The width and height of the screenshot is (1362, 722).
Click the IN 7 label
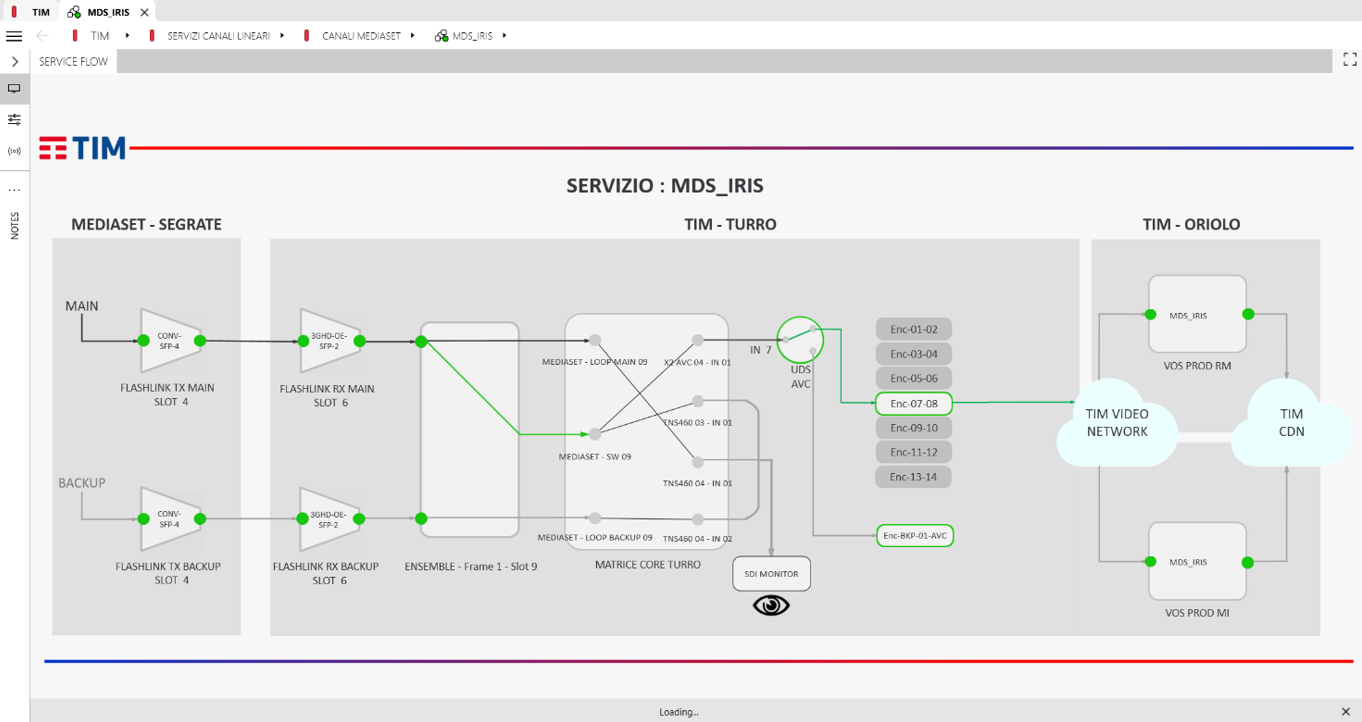pyautogui.click(x=761, y=350)
